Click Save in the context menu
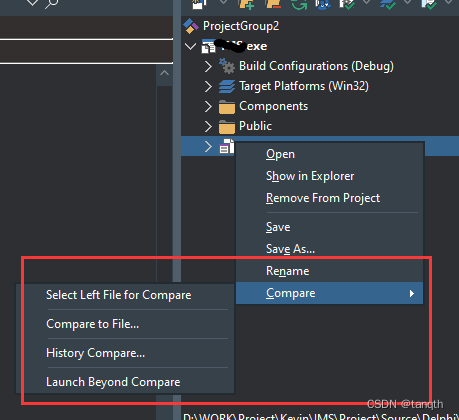The image size is (459, 420). point(329,227)
